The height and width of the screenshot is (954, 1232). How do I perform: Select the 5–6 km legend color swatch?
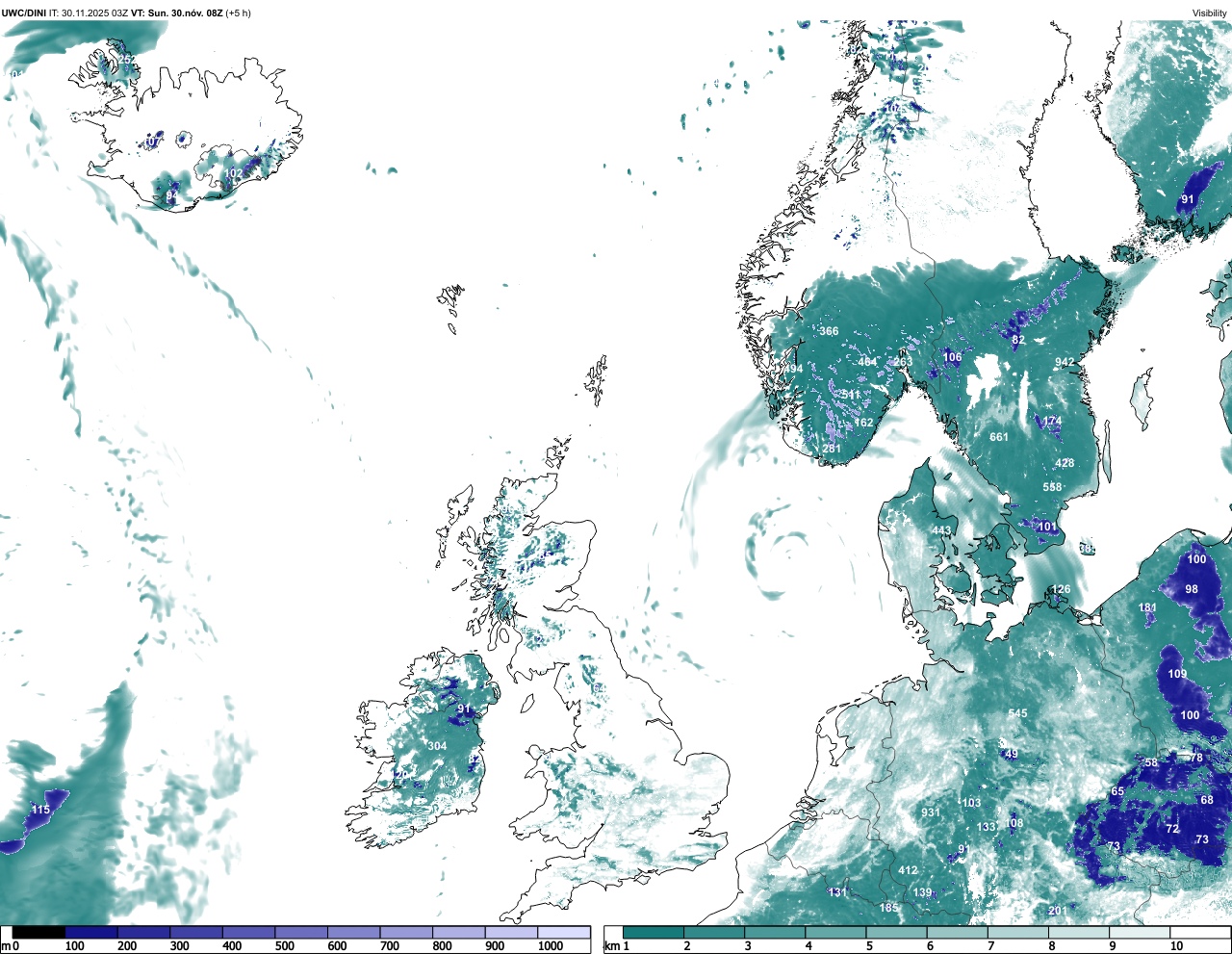tap(897, 932)
